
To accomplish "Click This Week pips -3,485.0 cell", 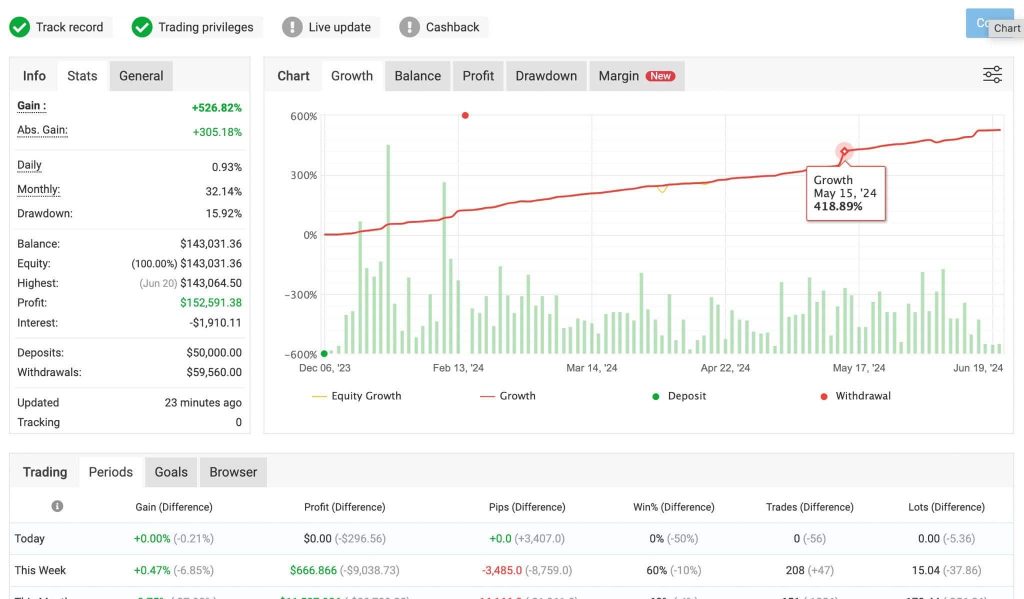I will click(527, 570).
